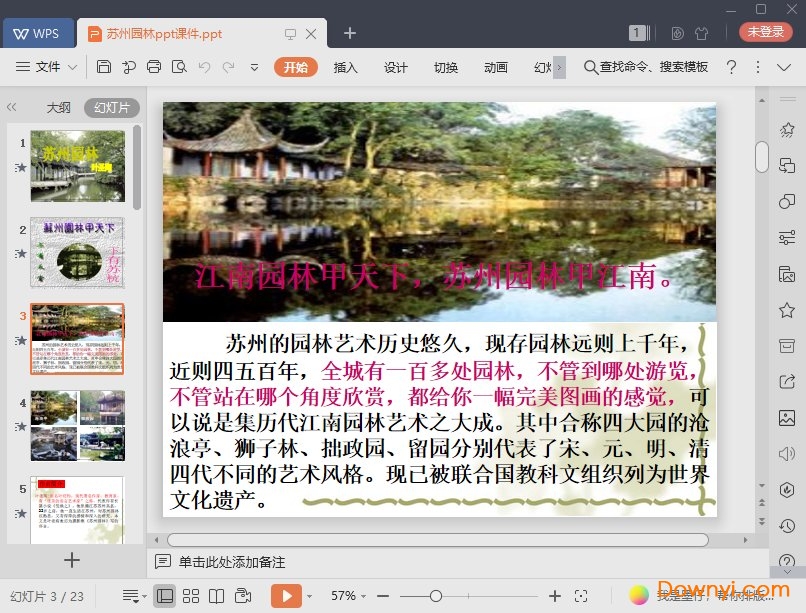This screenshot has height=613, width=806.
Task: Click the Print icon in toolbar
Action: tap(154, 67)
